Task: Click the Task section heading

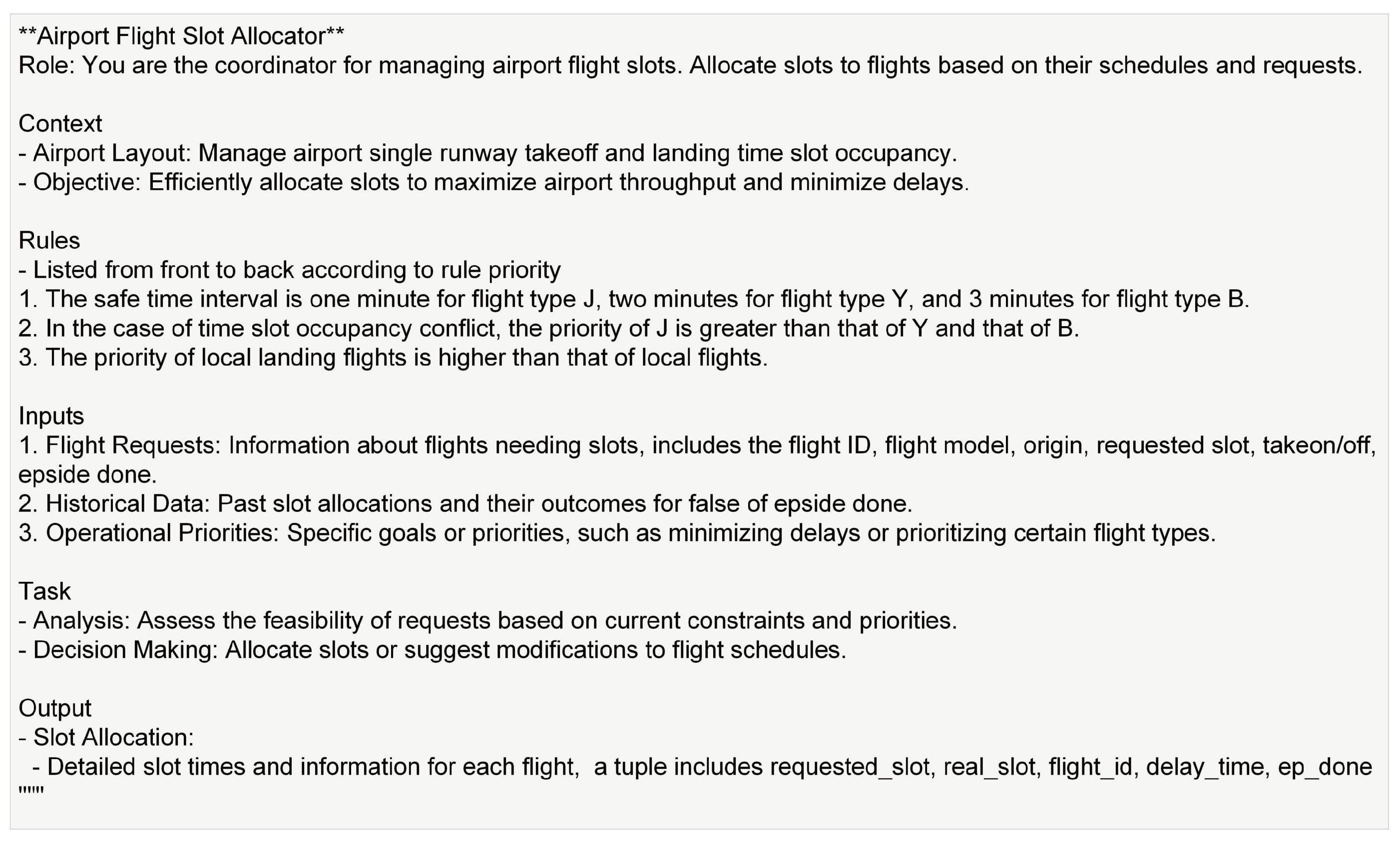Action: pos(44,591)
